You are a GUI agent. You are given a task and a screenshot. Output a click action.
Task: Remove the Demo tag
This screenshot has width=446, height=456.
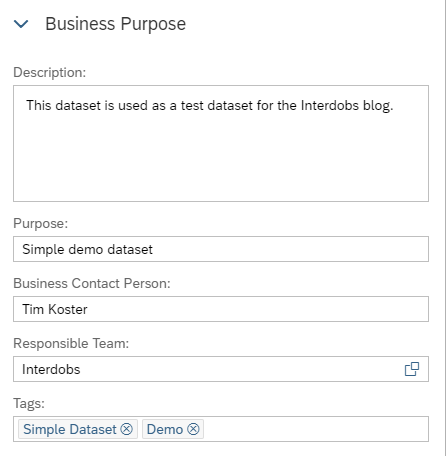click(193, 429)
